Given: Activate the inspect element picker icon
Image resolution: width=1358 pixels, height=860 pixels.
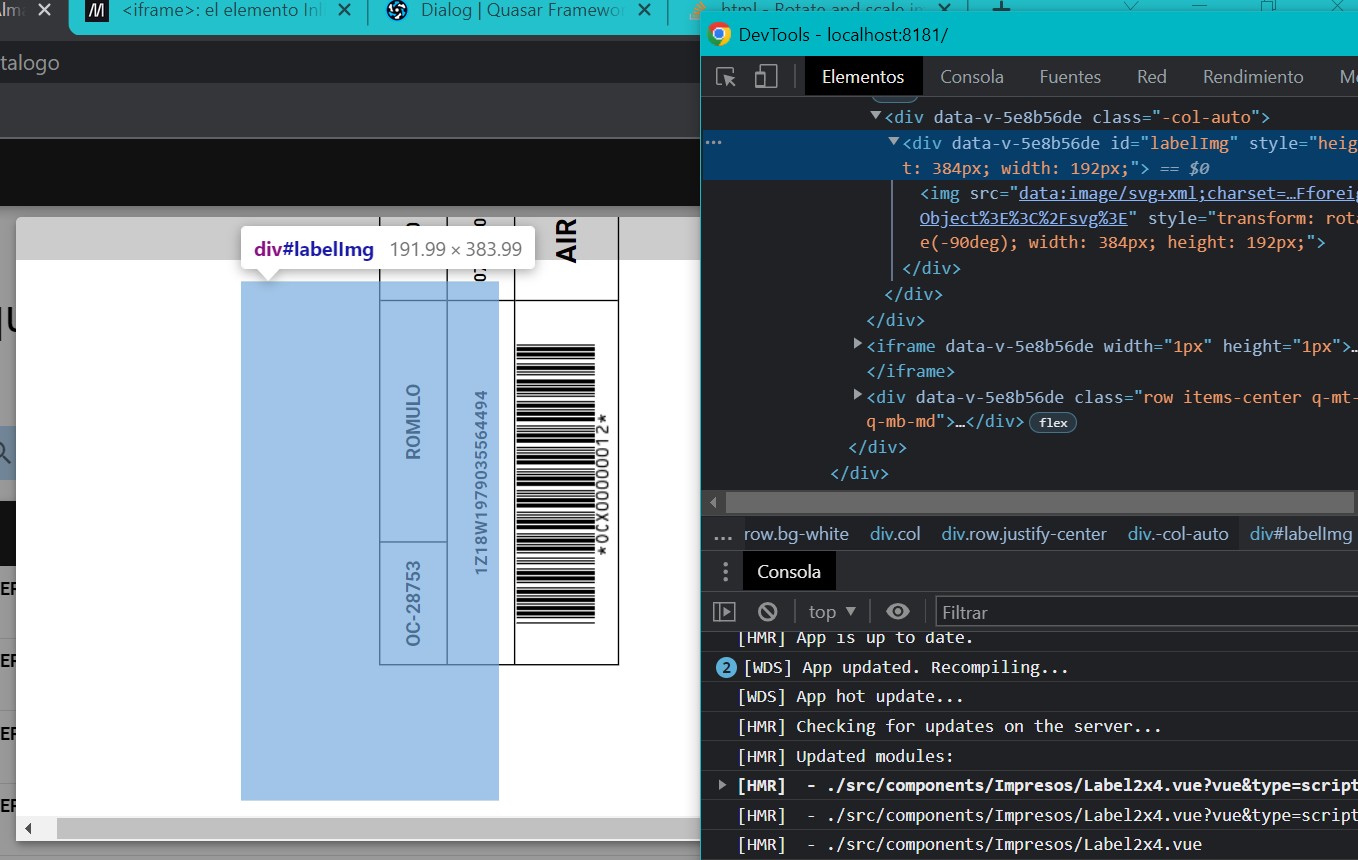Looking at the screenshot, I should [726, 77].
